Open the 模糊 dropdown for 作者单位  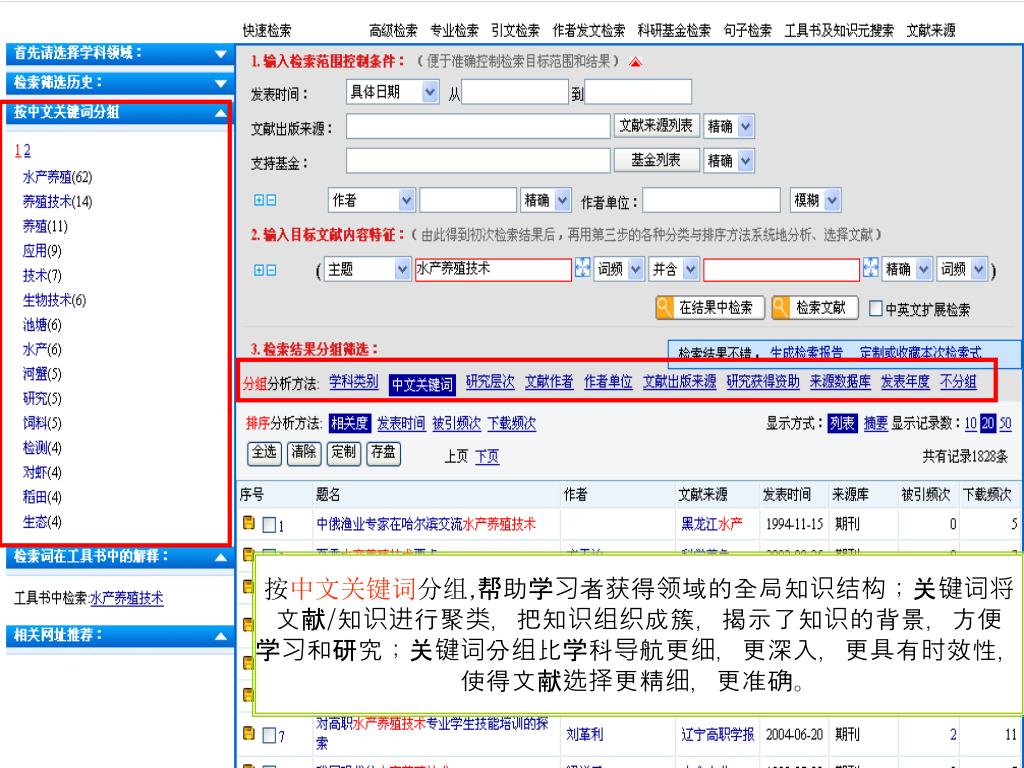[x=815, y=200]
